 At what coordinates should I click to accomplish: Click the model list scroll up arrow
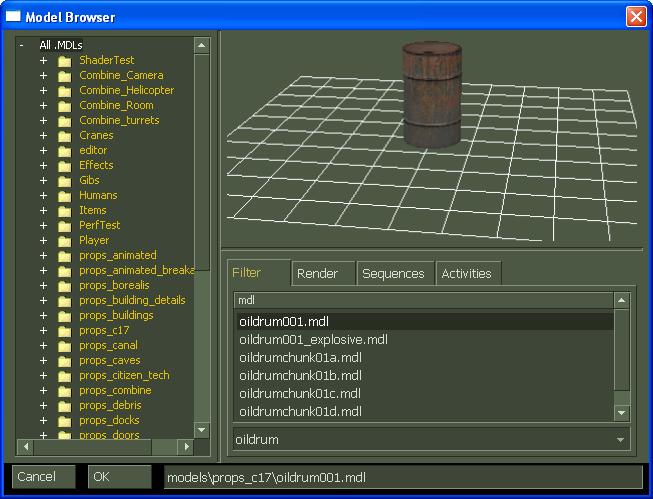tap(621, 300)
